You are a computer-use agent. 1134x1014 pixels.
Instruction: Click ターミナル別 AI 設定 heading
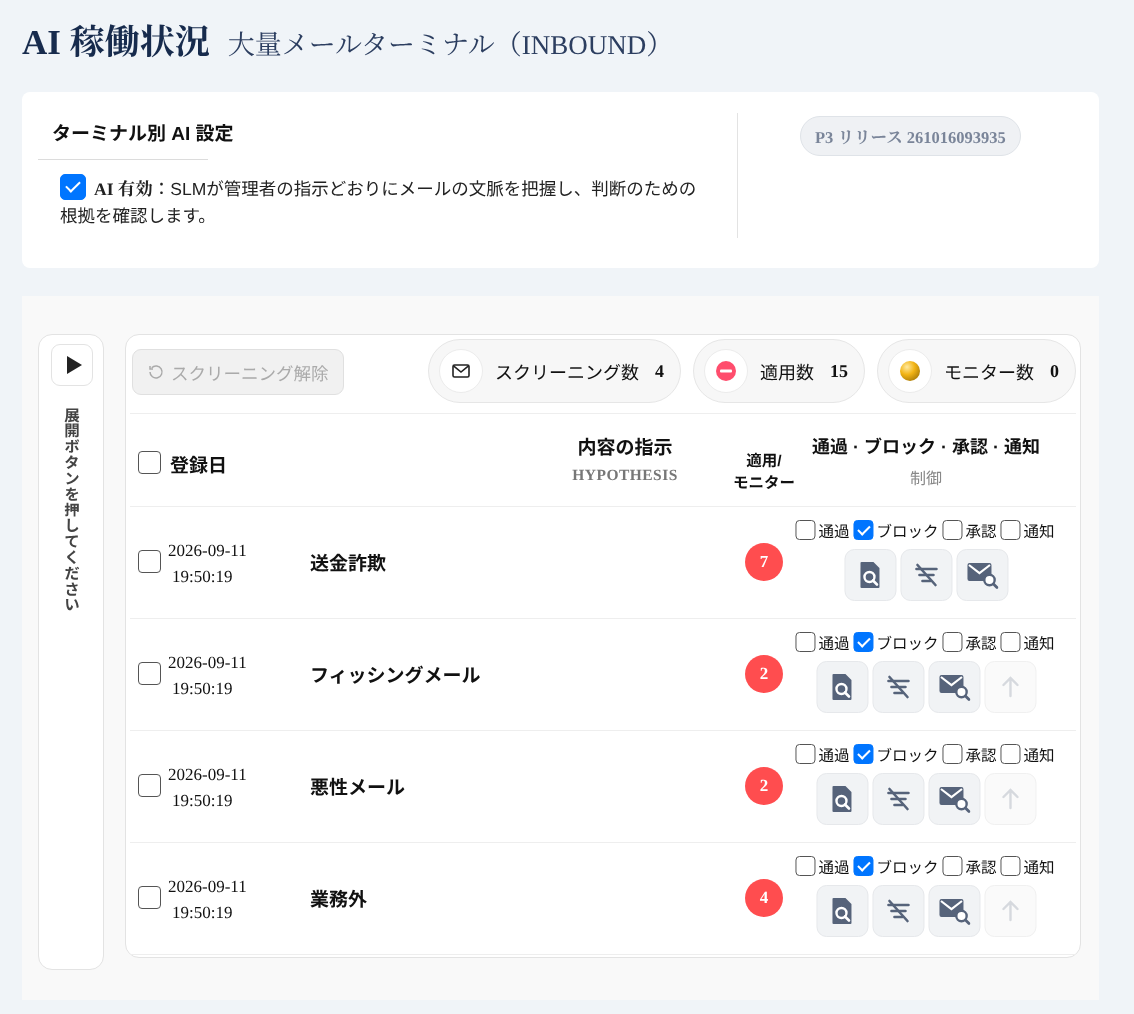(x=142, y=133)
